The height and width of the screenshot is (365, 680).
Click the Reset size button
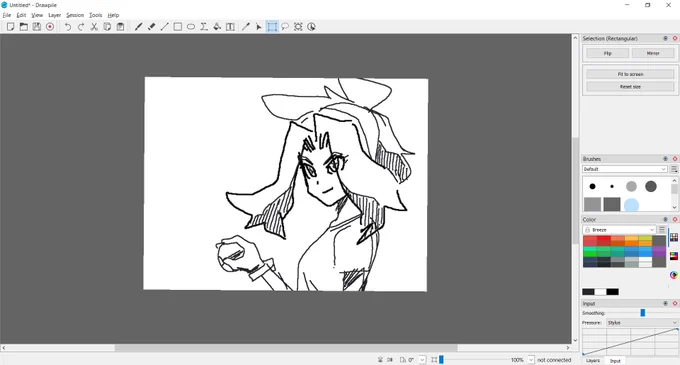[630, 87]
